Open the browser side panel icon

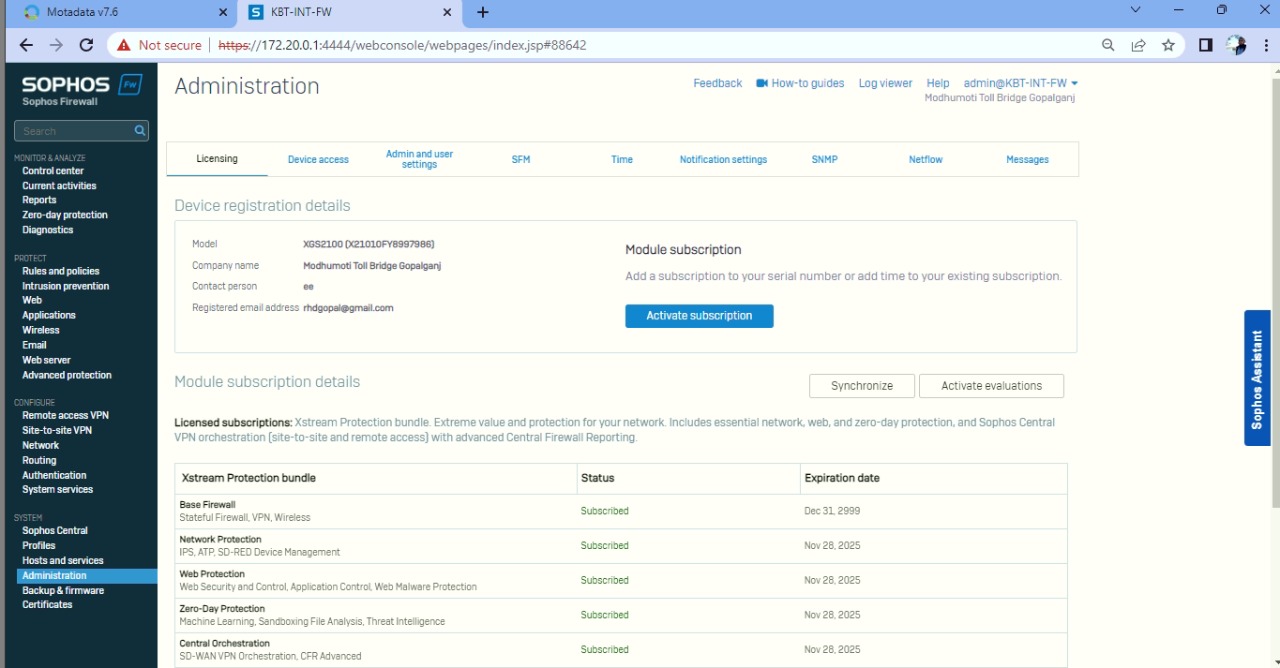(1206, 45)
